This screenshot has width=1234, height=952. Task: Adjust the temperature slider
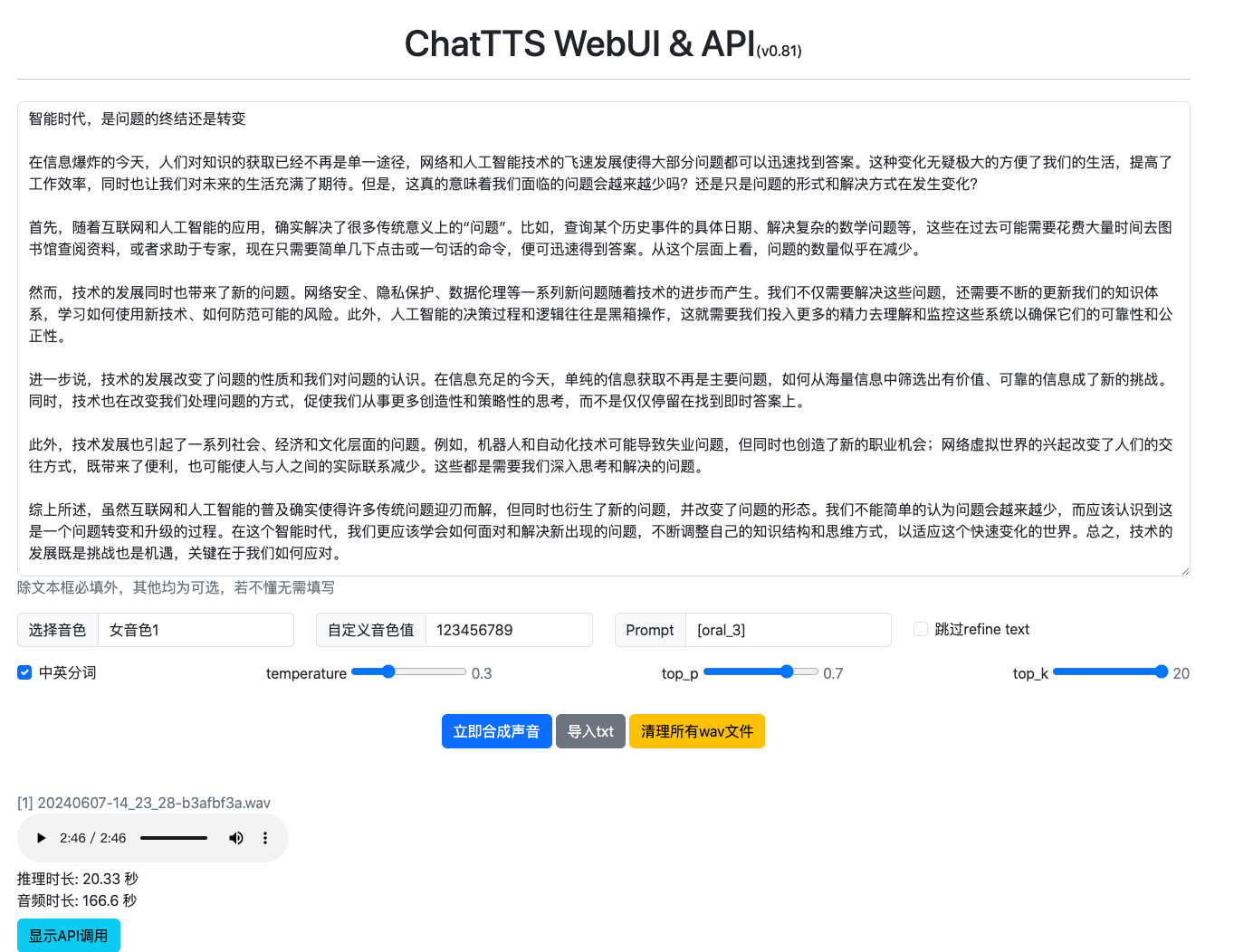408,671
